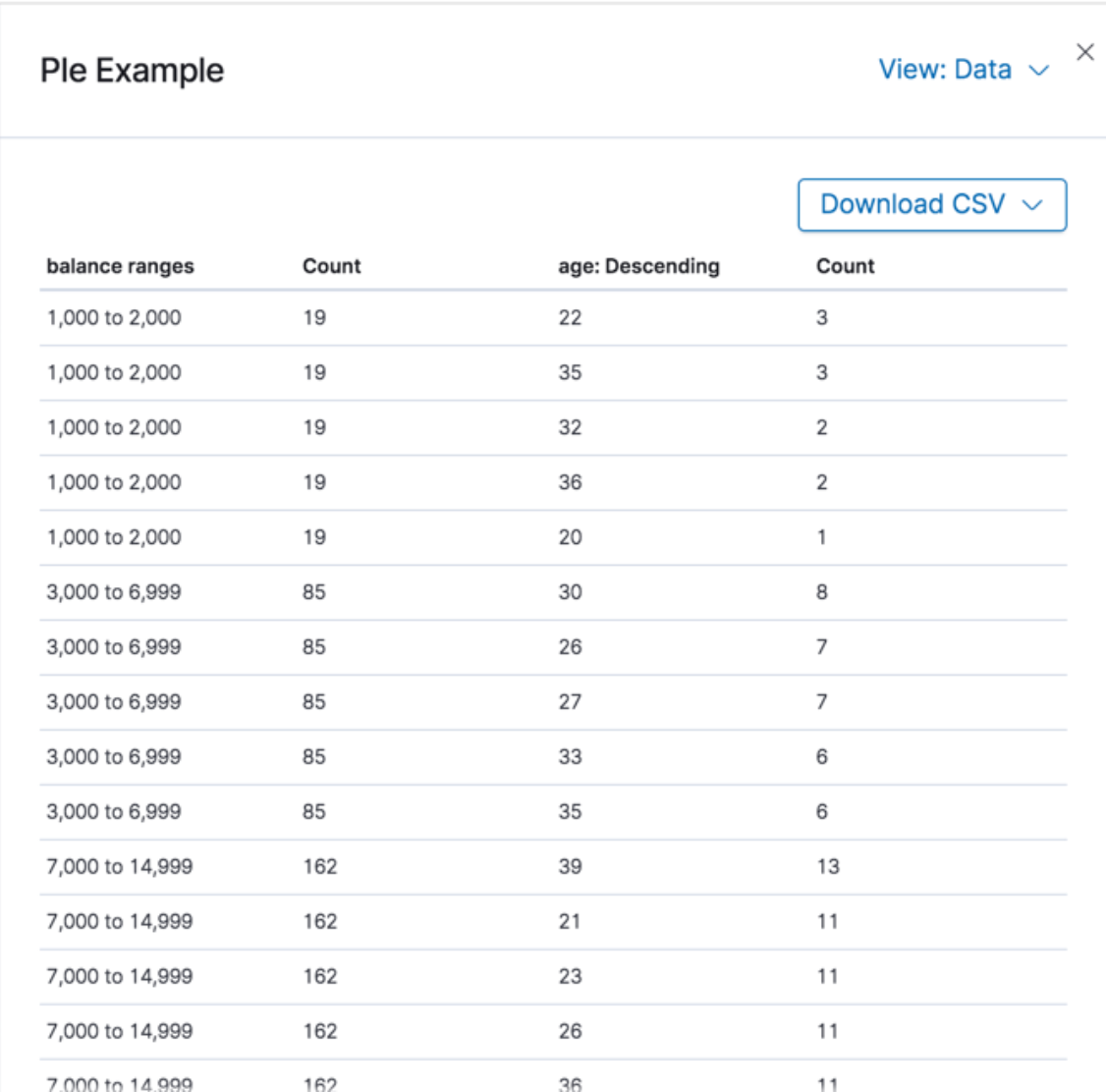
Task: Click the count value 8
Action: [x=821, y=592]
